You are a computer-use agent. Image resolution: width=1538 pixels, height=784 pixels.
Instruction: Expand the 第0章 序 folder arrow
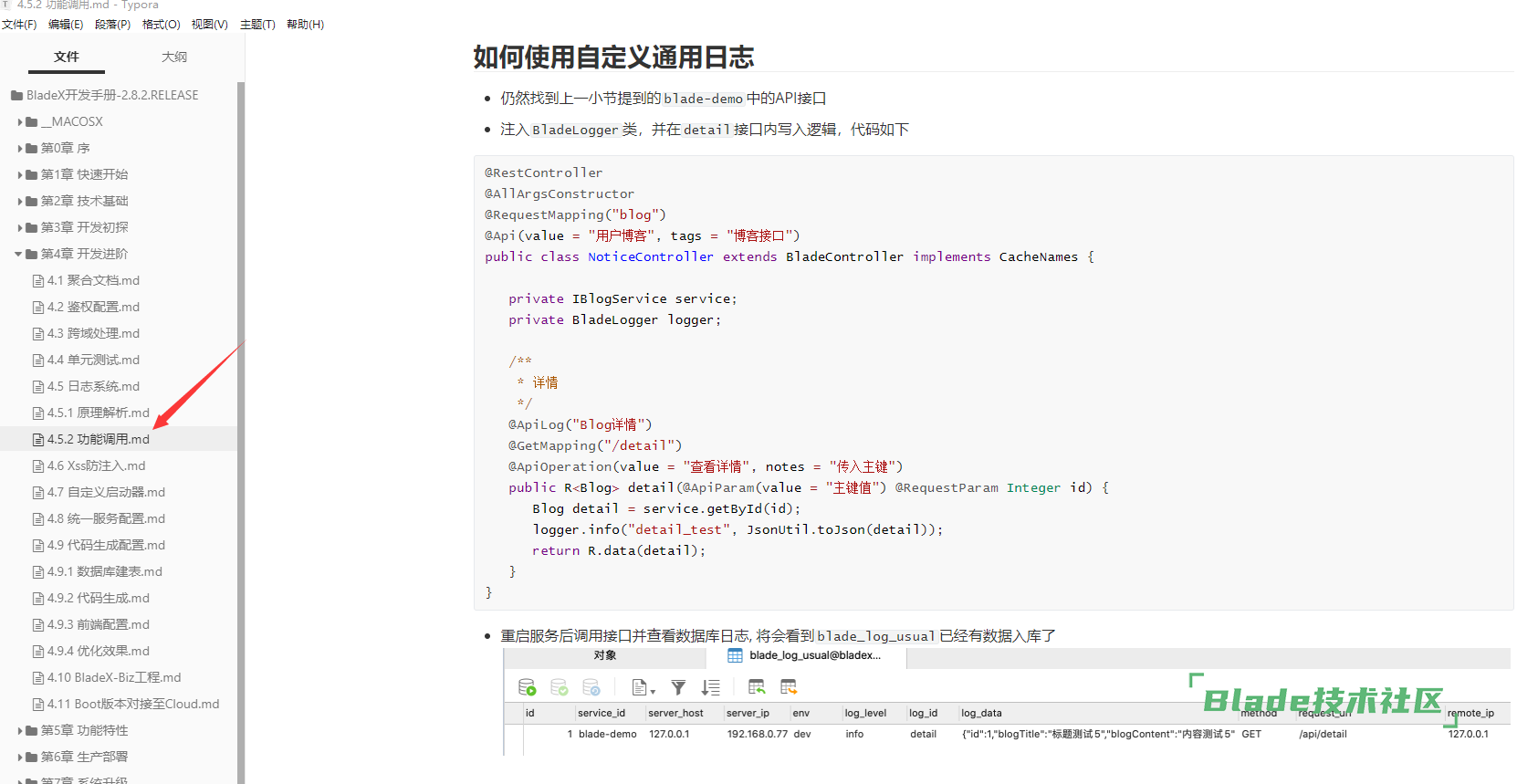click(x=20, y=149)
